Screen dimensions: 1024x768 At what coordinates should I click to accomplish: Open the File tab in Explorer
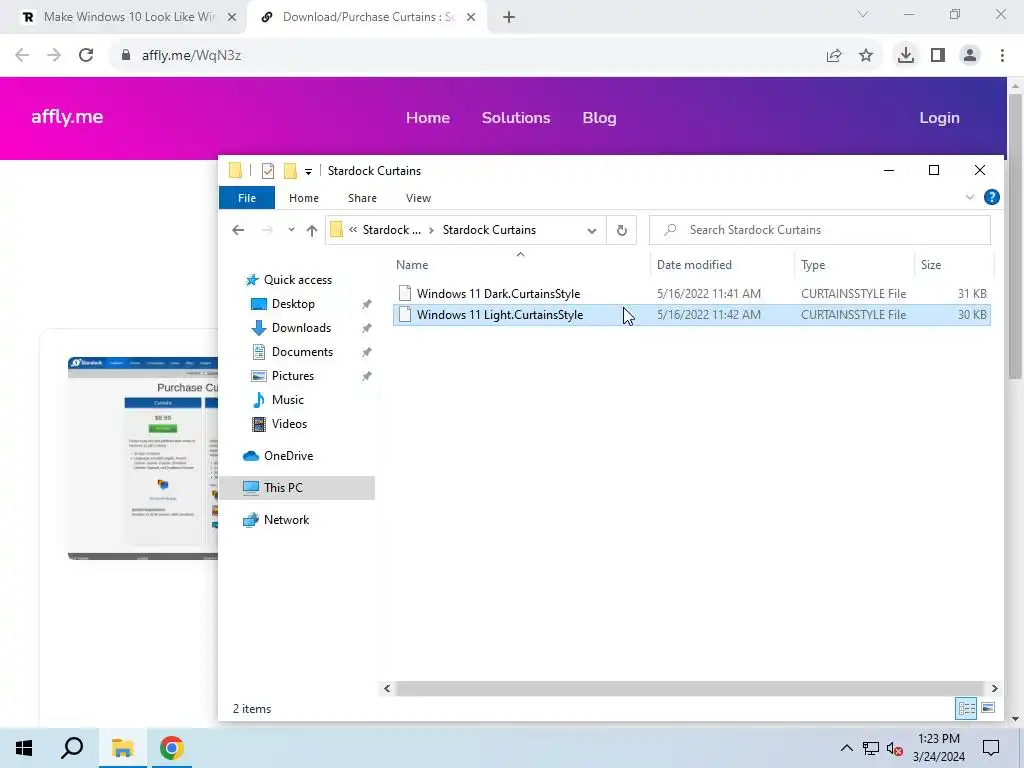coord(247,198)
